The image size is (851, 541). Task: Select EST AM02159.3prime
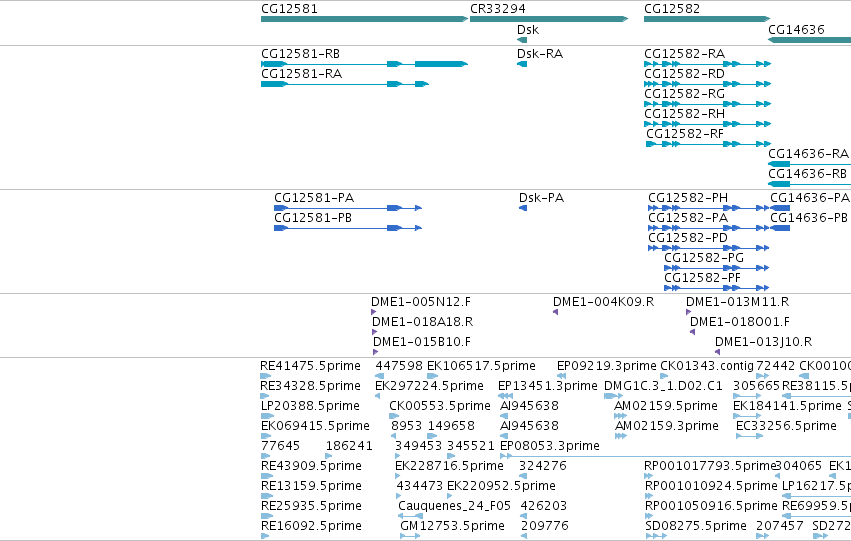621,436
